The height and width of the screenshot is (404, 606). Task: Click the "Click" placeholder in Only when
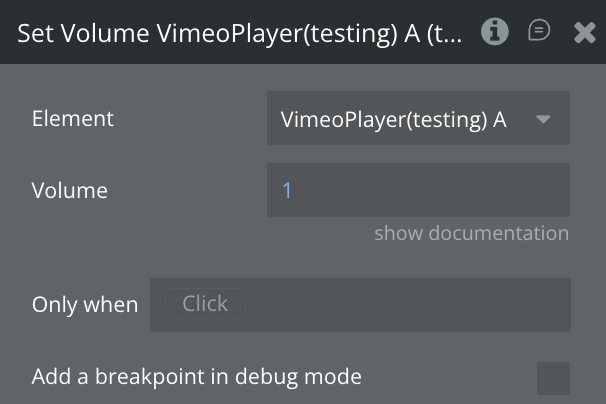[205, 304]
